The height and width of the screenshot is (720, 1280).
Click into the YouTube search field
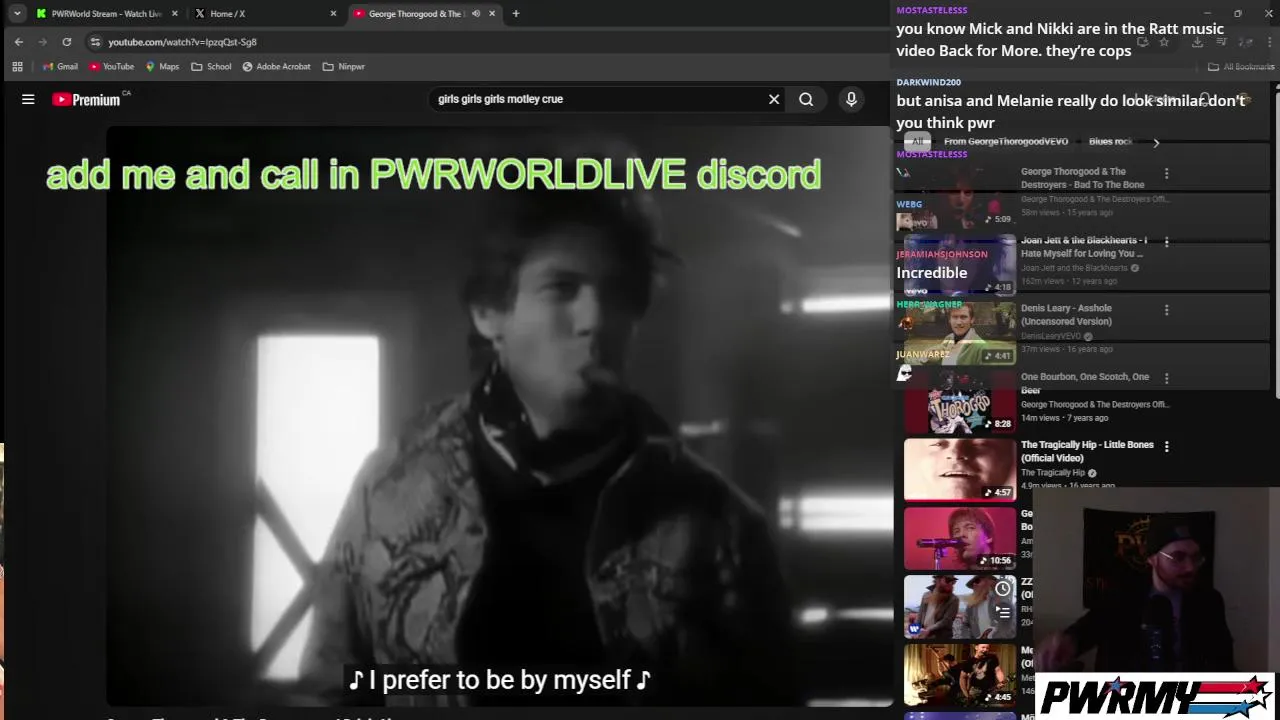point(598,99)
